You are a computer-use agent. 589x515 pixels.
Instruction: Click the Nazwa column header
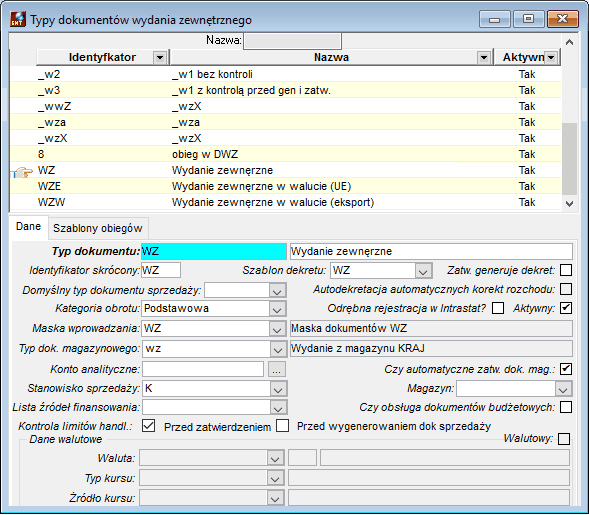[331, 57]
